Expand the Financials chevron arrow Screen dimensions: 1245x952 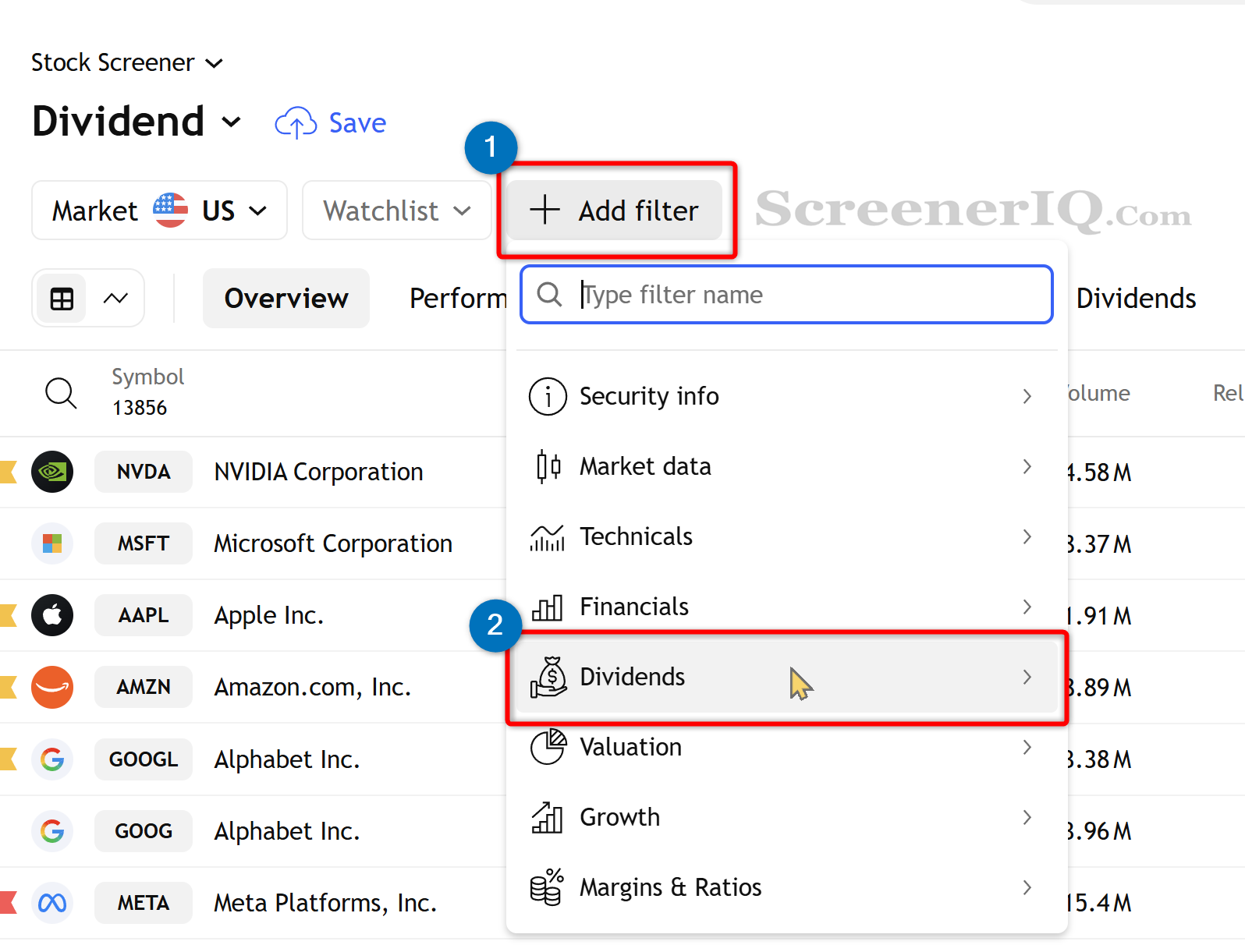[x=1027, y=607]
